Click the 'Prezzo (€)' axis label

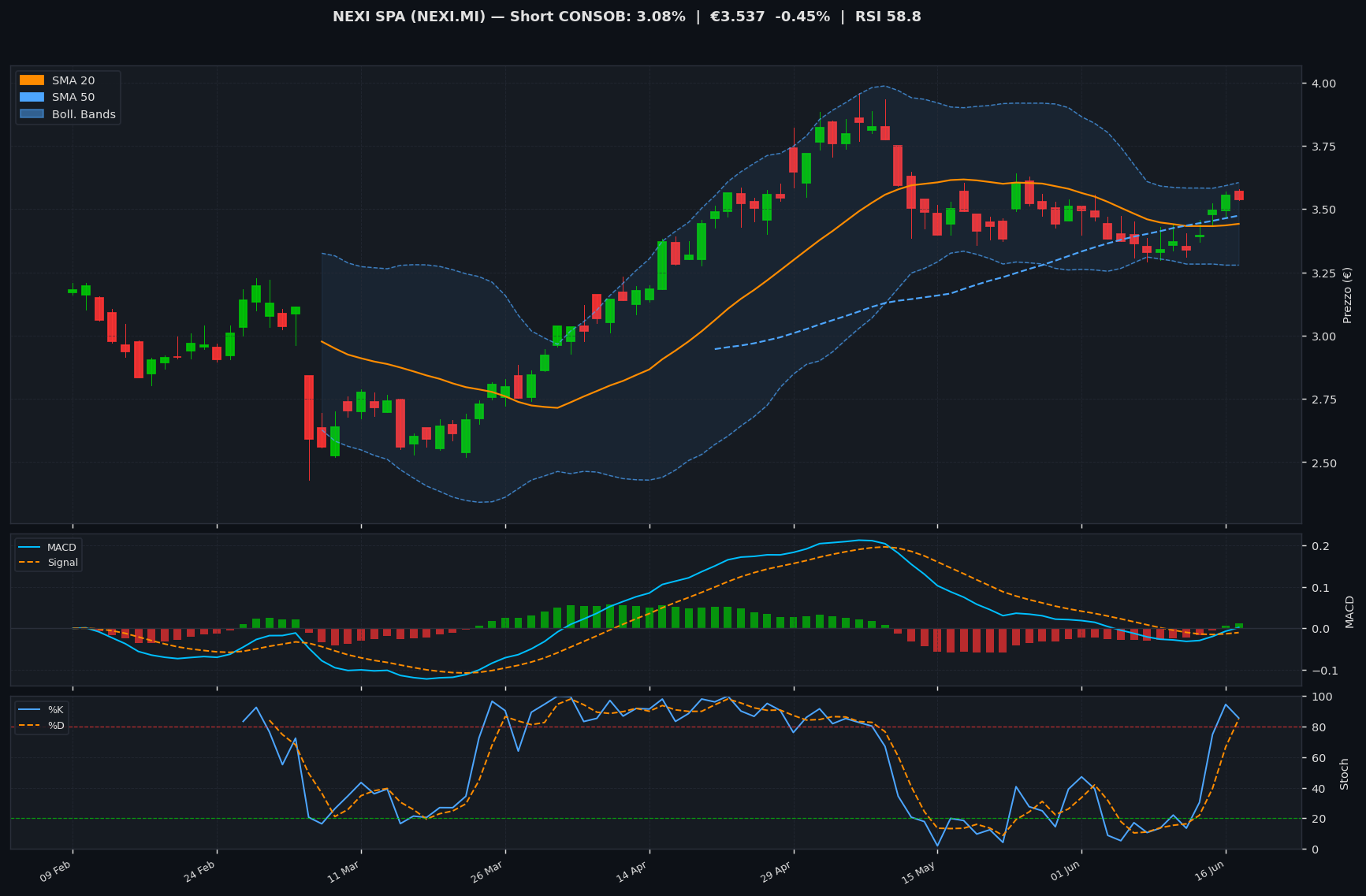(1347, 295)
